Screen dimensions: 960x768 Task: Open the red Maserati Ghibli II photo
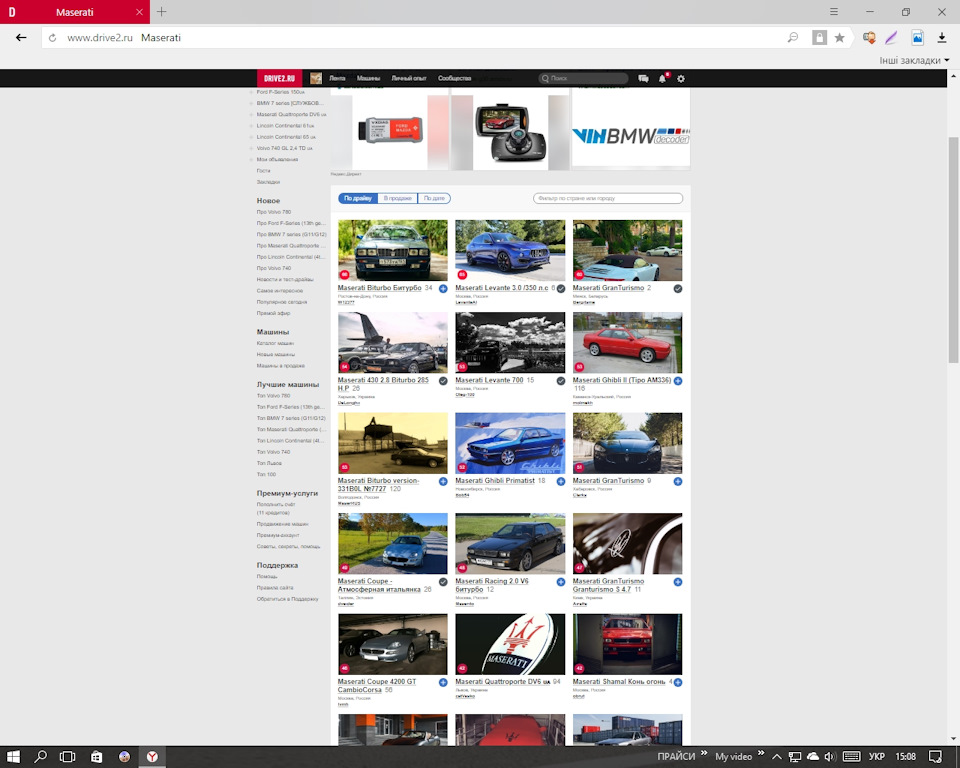point(628,342)
